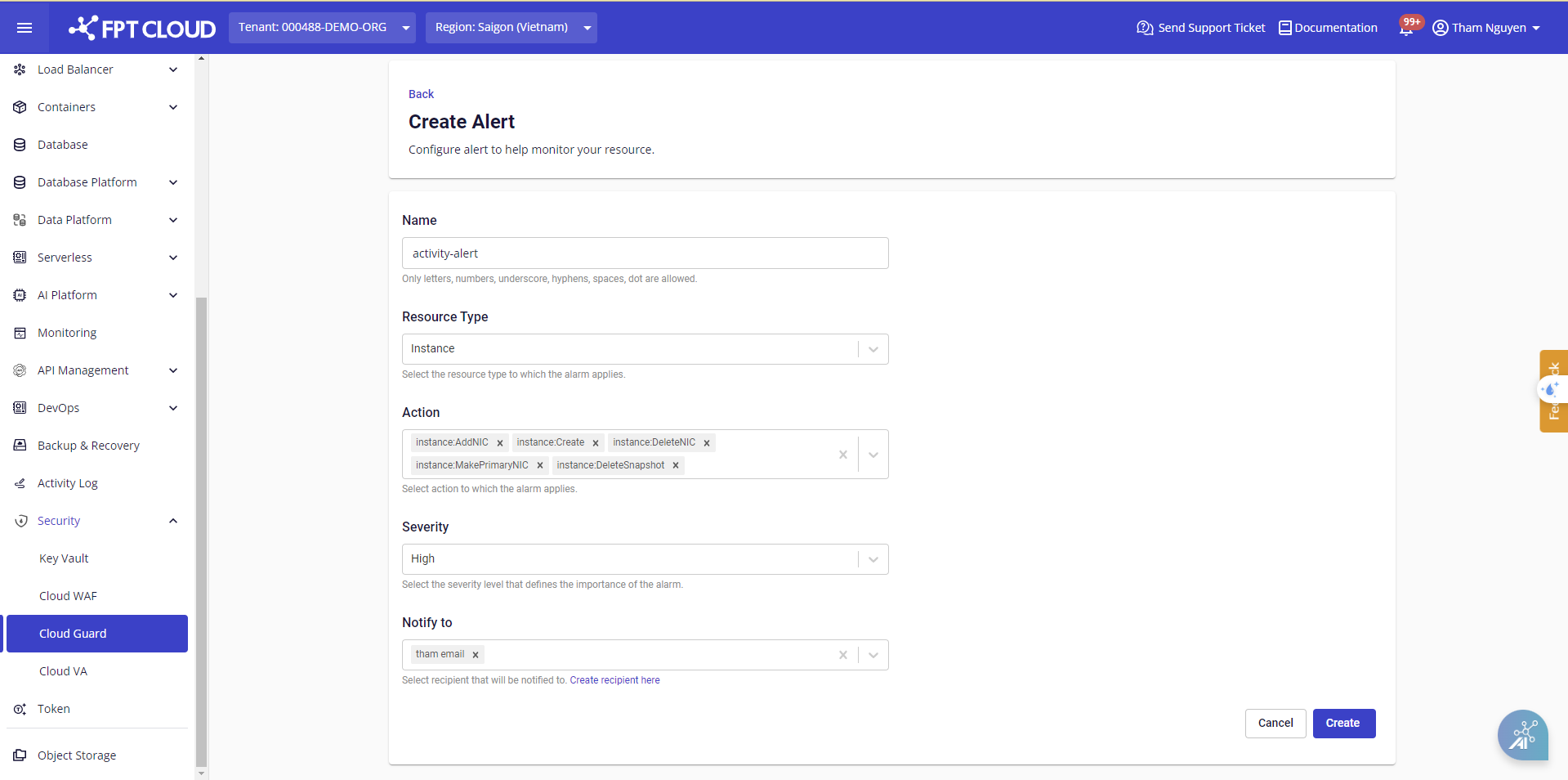Click the notifications bell icon
The image size is (1568, 780).
tap(1405, 29)
